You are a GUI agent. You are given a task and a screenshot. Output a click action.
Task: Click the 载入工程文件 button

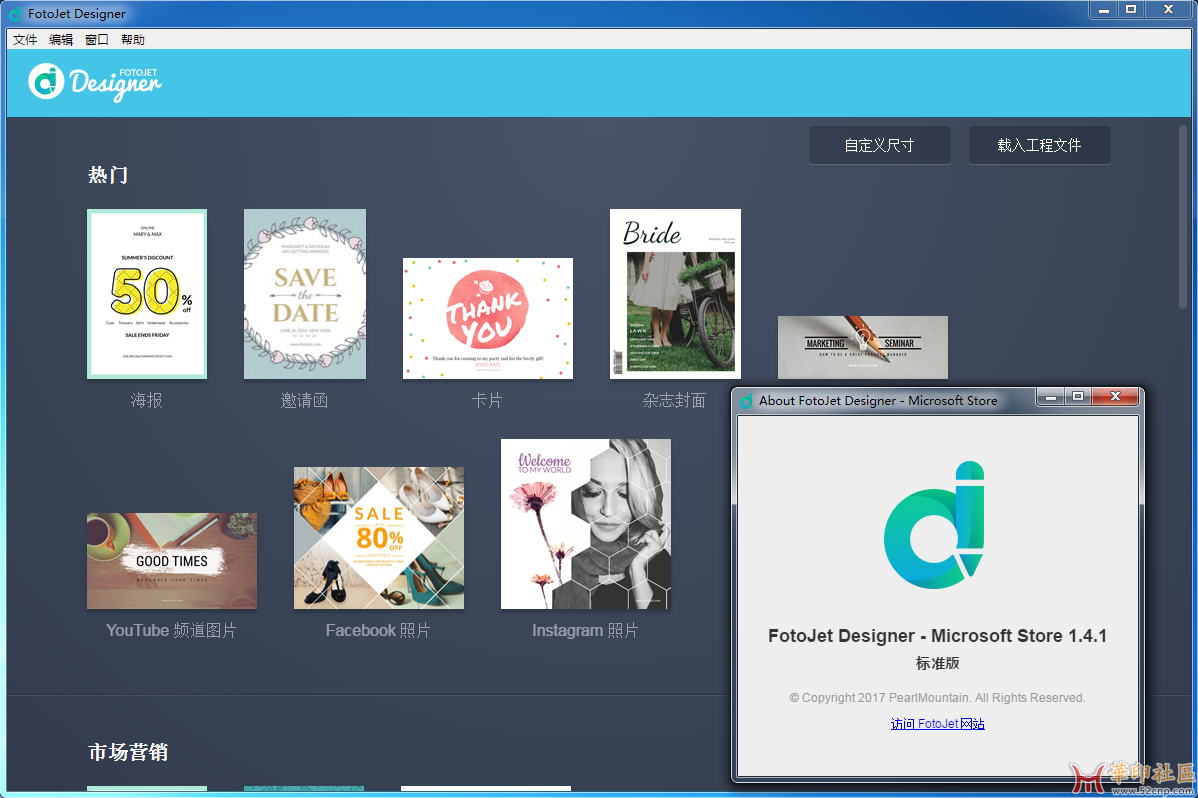pos(1039,145)
